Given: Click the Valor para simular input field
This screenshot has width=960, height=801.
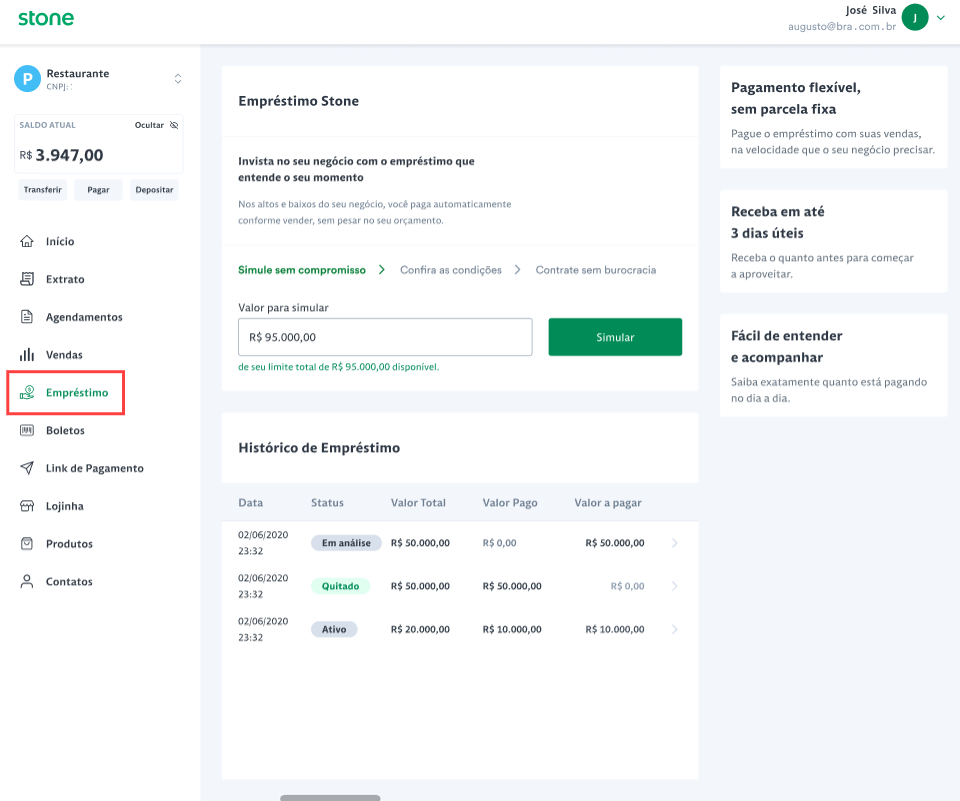Looking at the screenshot, I should click(x=385, y=337).
